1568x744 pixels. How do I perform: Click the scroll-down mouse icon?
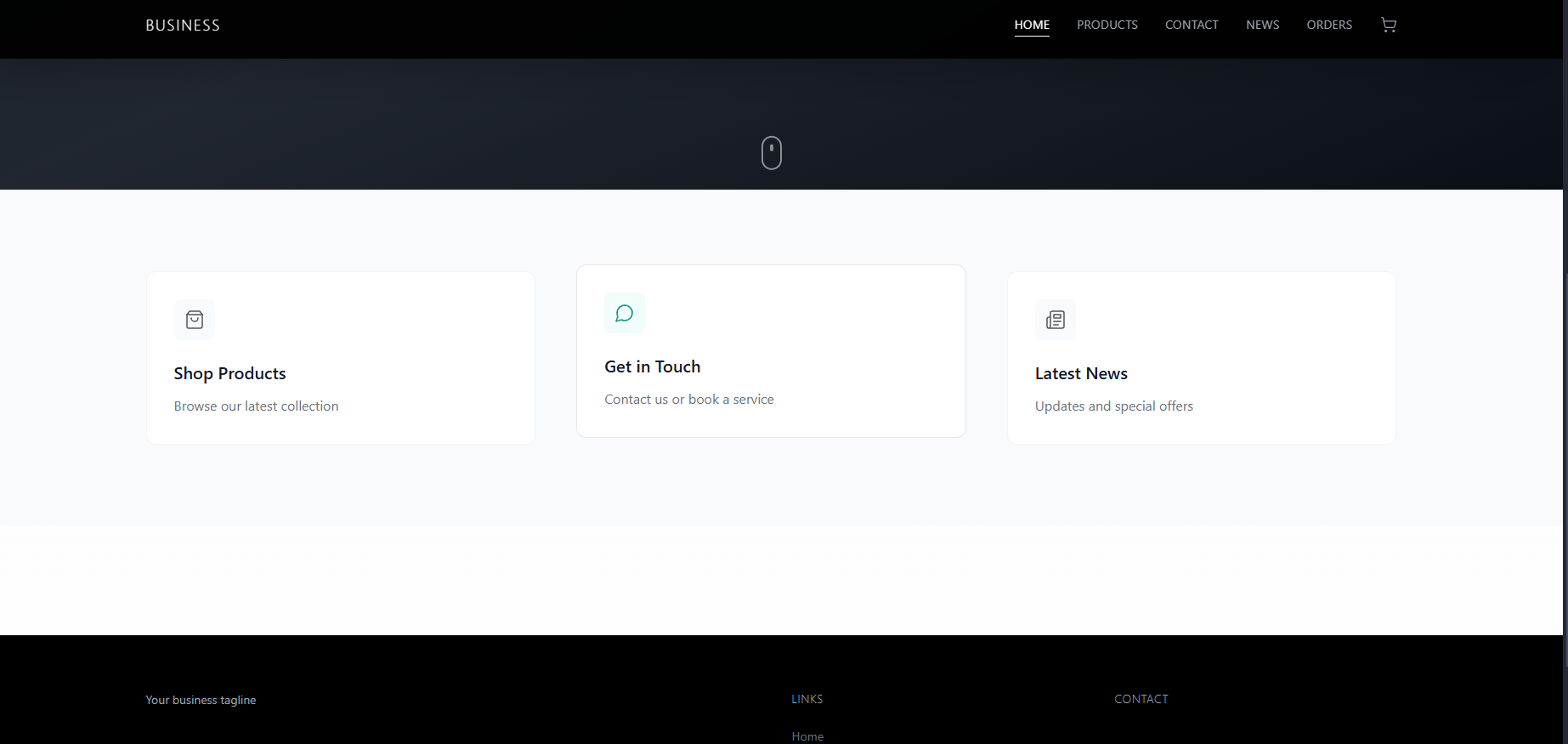pyautogui.click(x=772, y=153)
